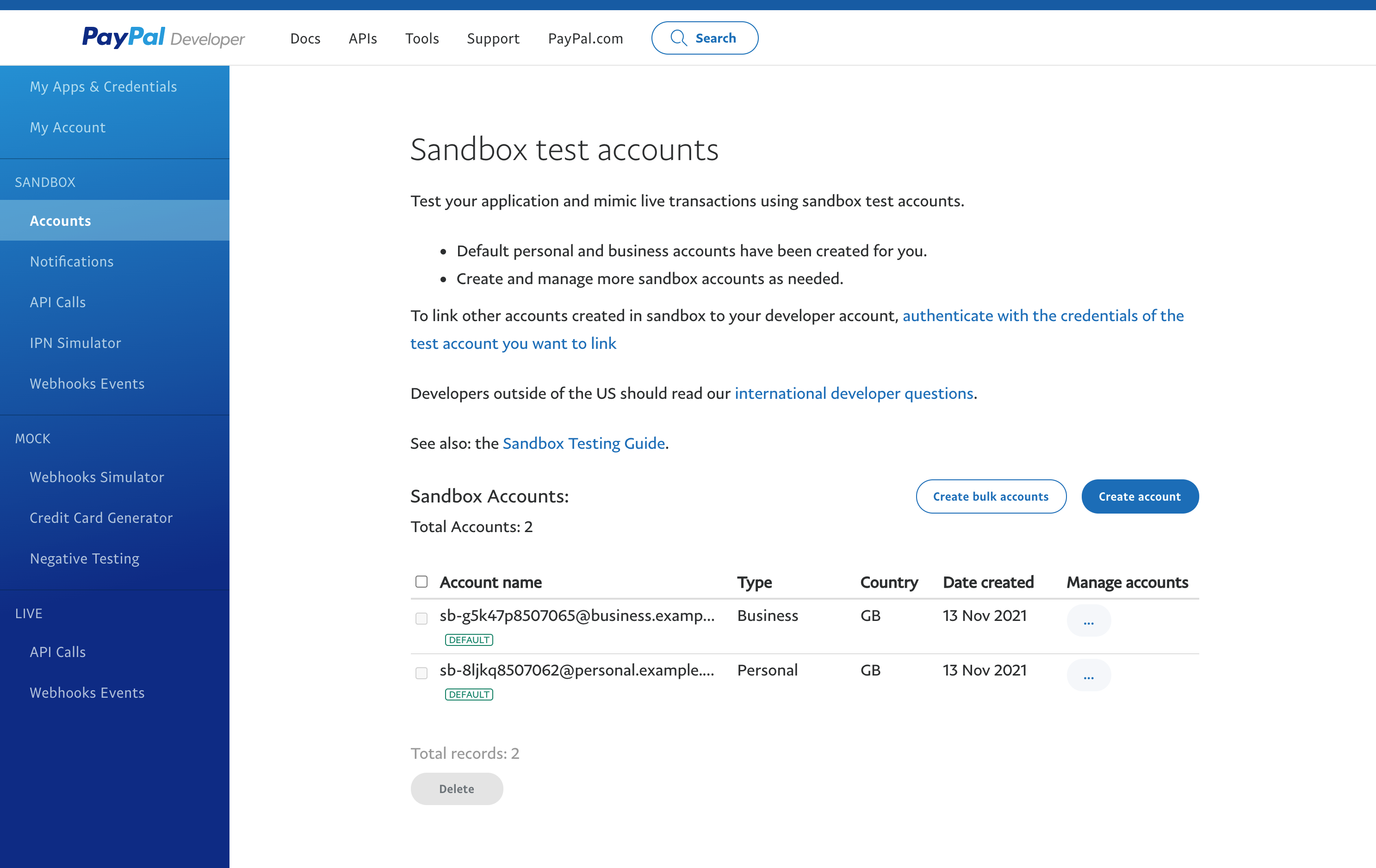1376x868 pixels.
Task: Open Credit Card Generator page
Action: click(101, 518)
